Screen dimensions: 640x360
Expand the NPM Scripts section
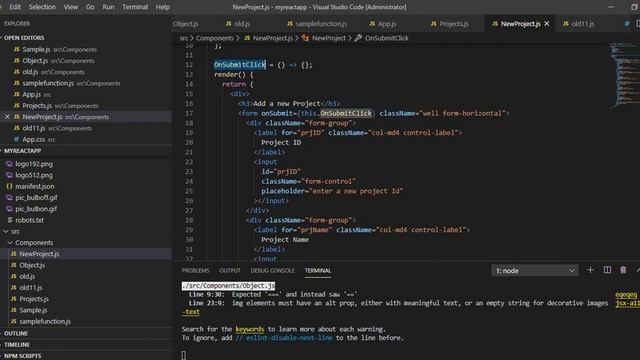[22, 356]
